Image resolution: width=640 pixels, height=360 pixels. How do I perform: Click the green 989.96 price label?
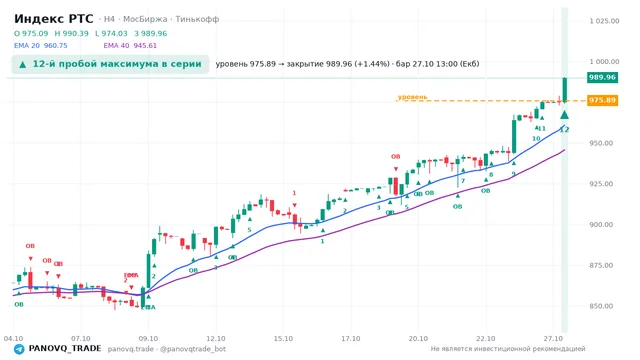(x=602, y=77)
